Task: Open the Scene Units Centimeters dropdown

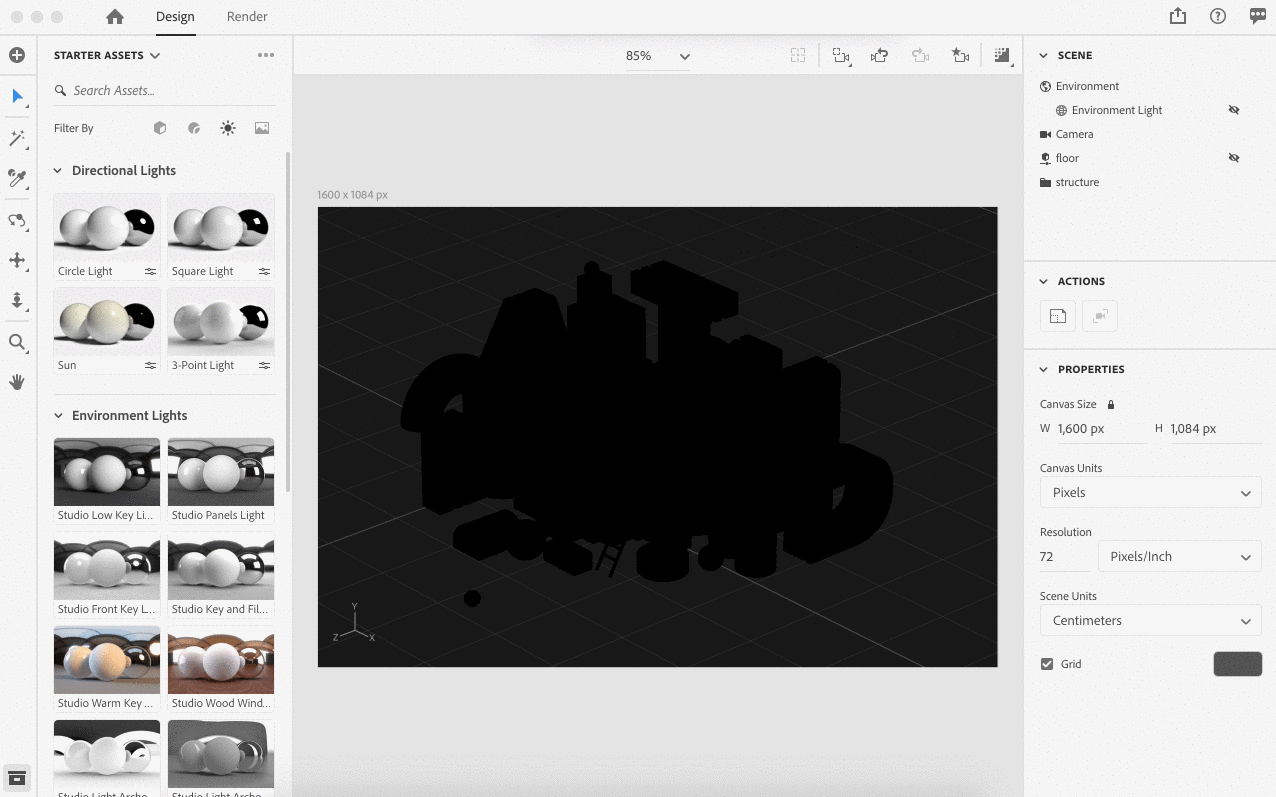Action: click(1150, 620)
